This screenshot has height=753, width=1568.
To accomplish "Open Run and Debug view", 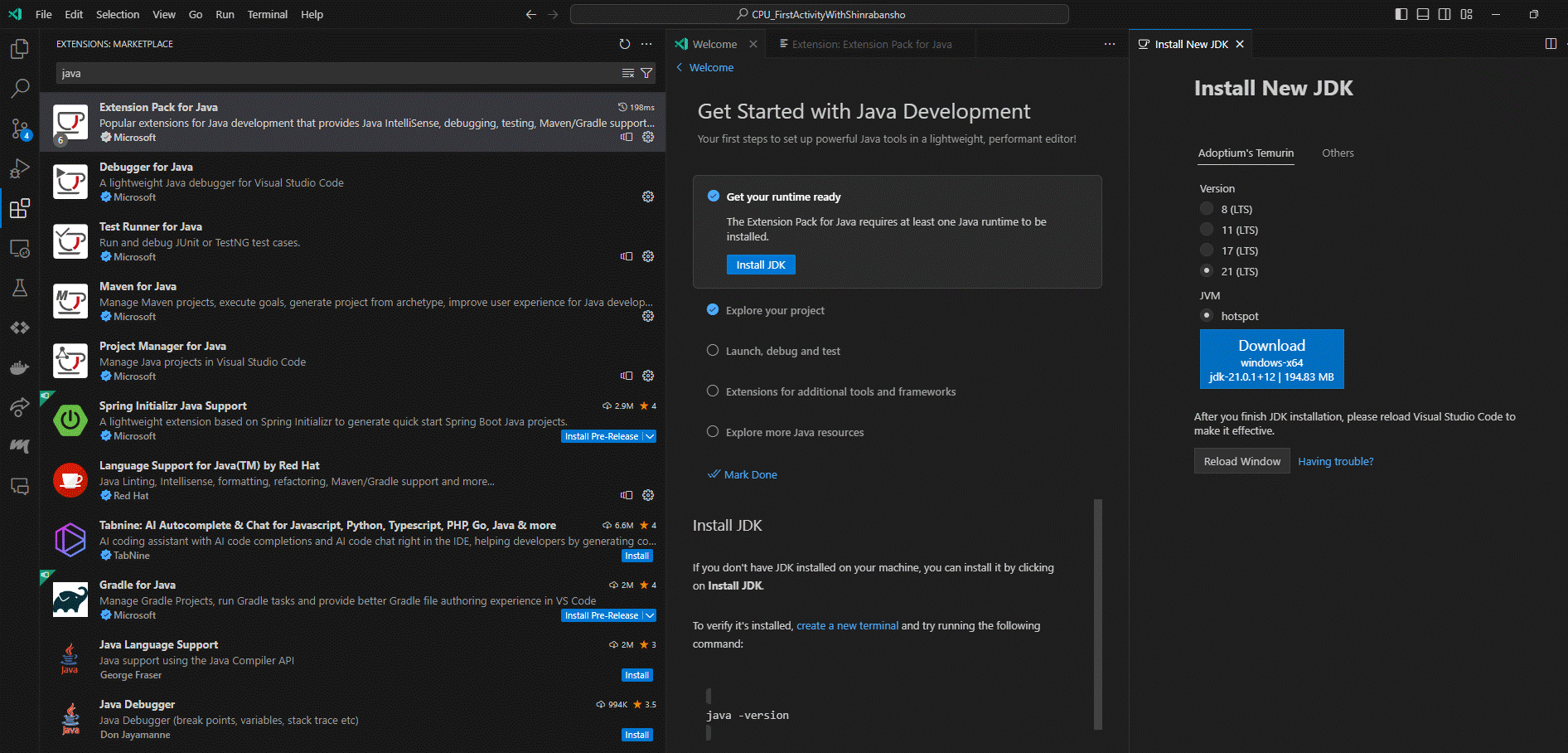I will 20,168.
